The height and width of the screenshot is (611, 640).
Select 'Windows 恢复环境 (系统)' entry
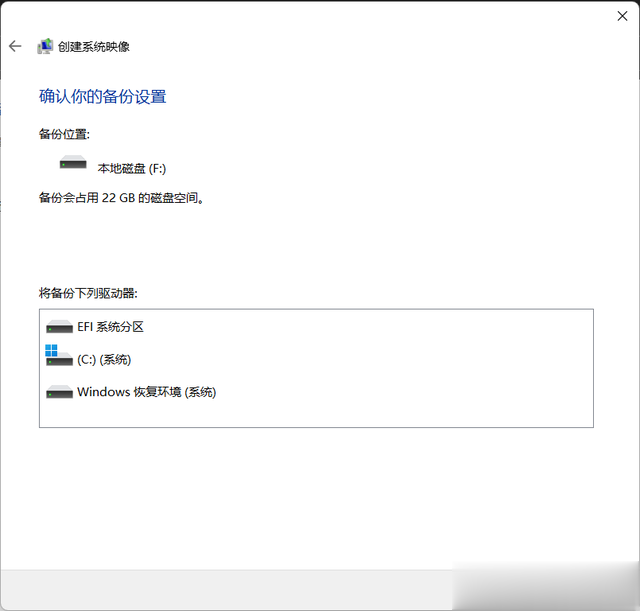click(x=147, y=392)
